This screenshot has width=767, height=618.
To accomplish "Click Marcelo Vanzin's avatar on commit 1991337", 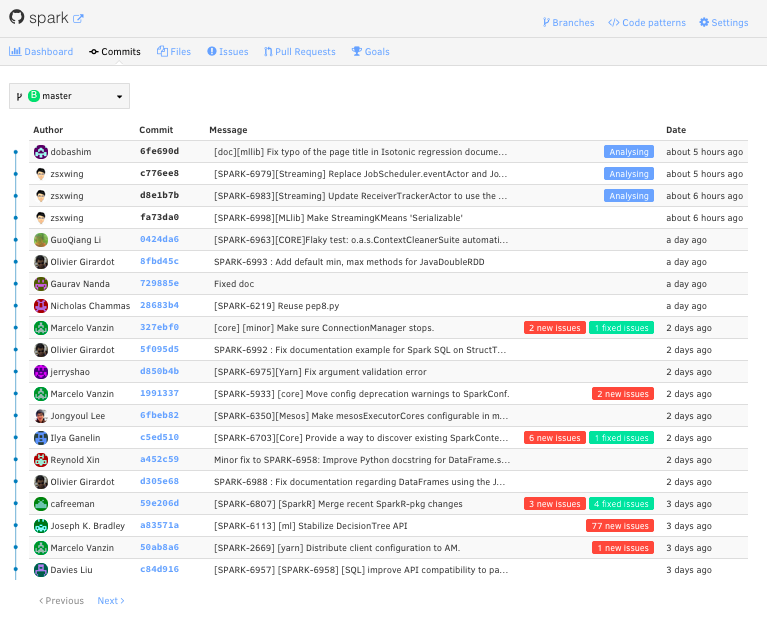I will pos(41,394).
